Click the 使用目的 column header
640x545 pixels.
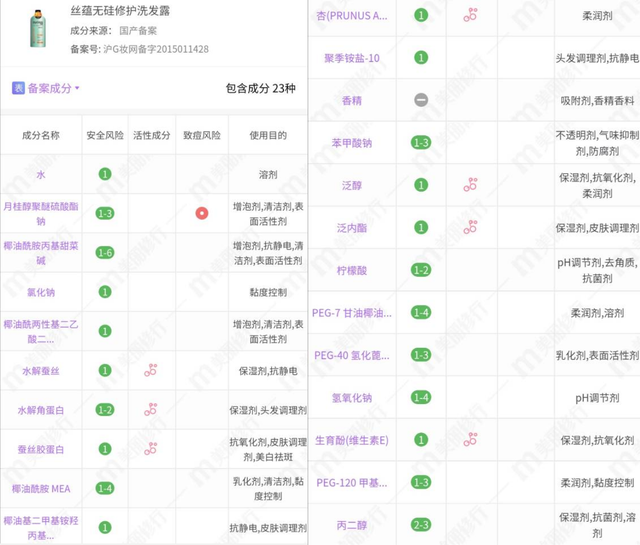click(x=268, y=135)
